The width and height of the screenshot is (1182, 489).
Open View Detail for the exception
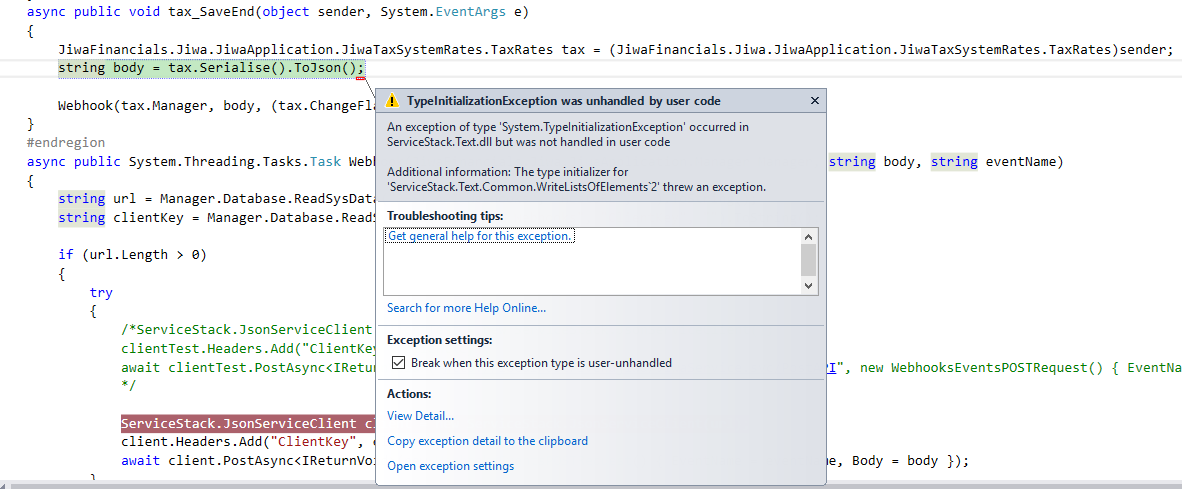coord(420,416)
